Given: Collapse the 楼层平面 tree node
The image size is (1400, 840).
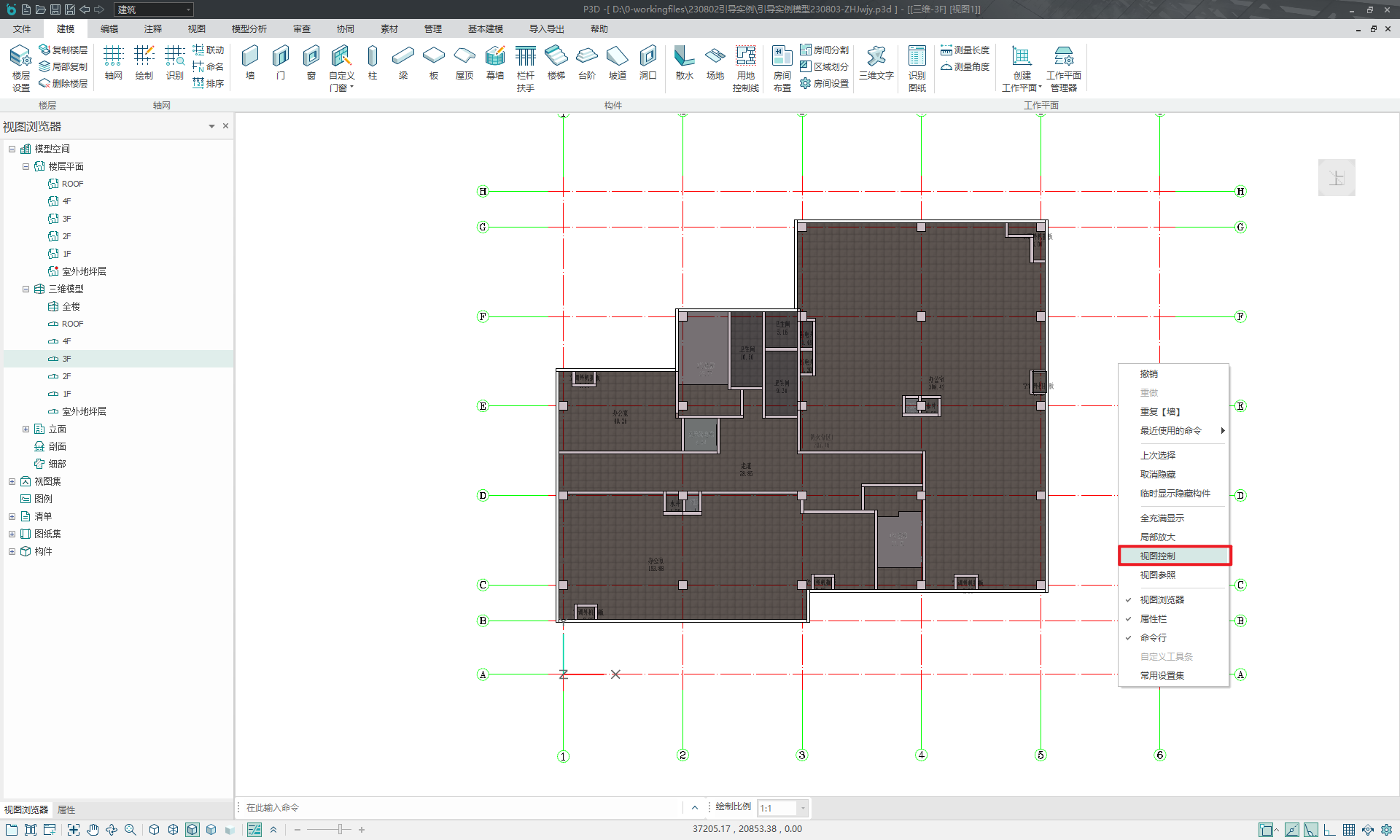Looking at the screenshot, I should click(26, 166).
